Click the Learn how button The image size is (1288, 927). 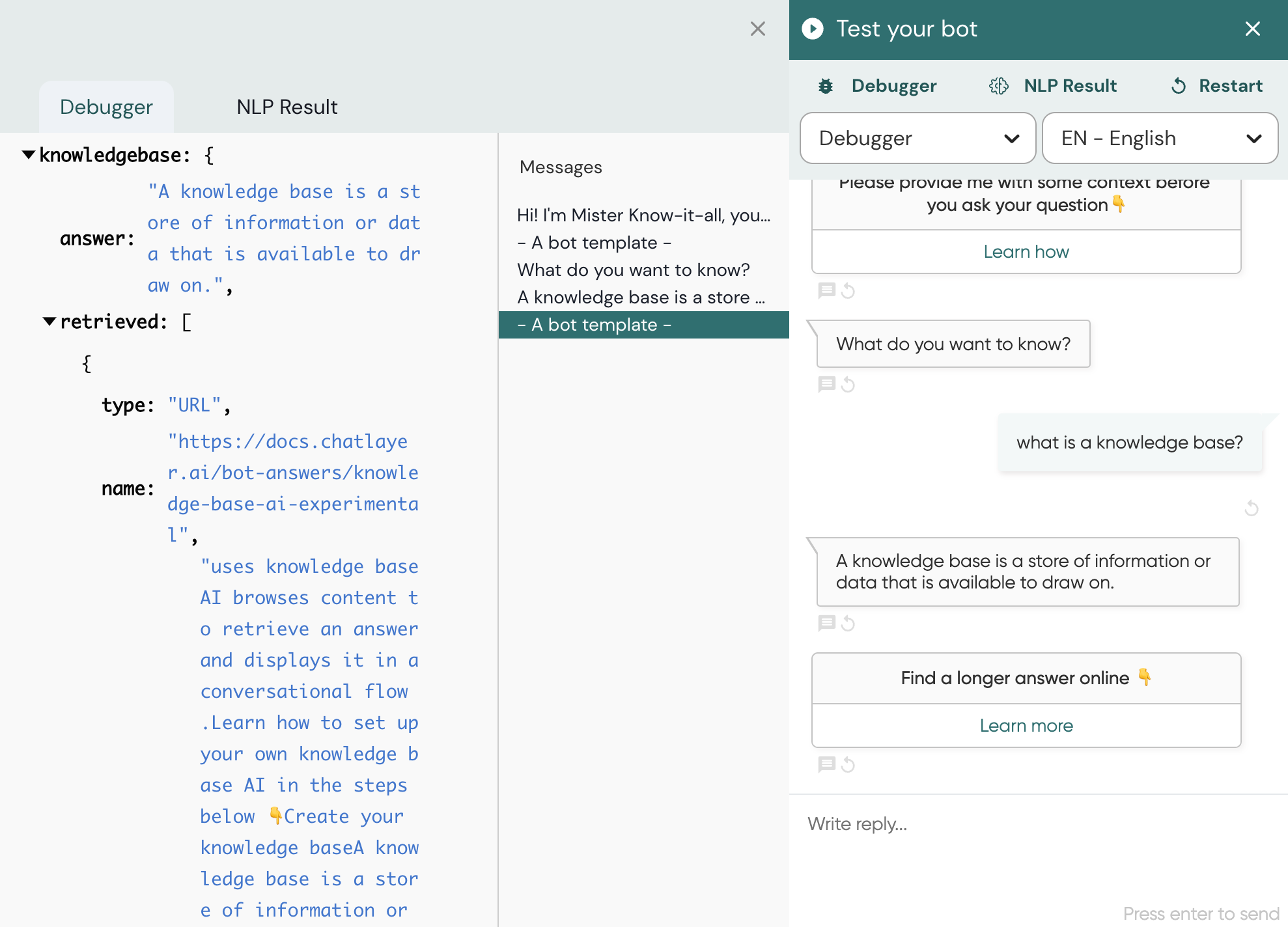pos(1026,252)
